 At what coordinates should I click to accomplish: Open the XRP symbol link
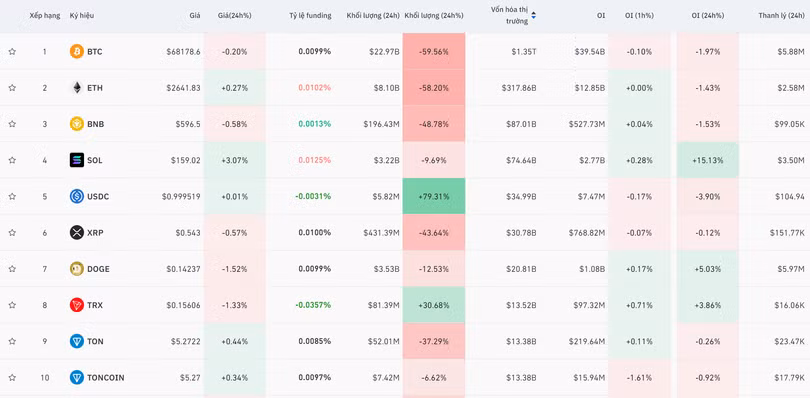95,233
